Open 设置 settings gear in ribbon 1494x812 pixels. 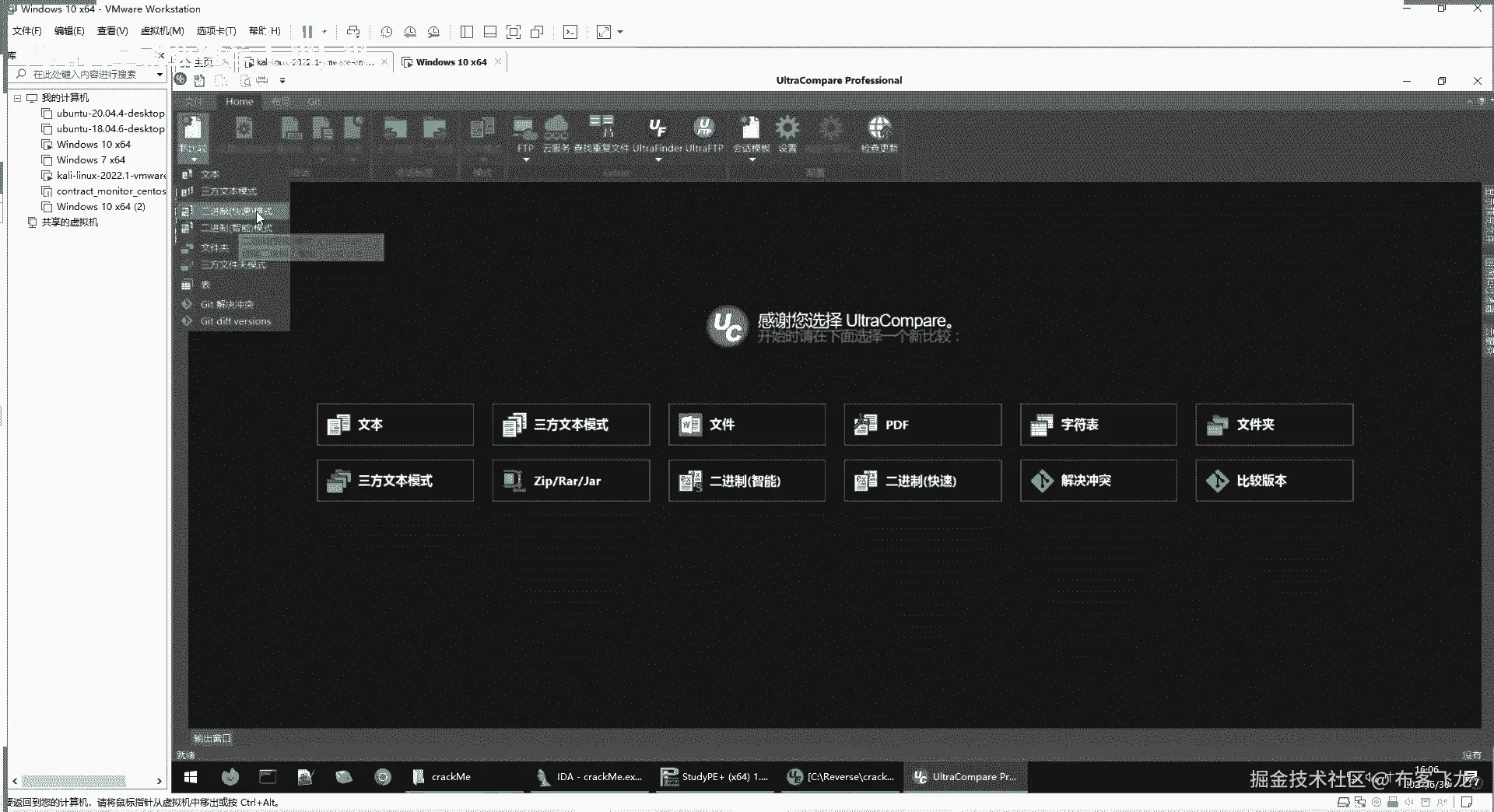click(787, 134)
